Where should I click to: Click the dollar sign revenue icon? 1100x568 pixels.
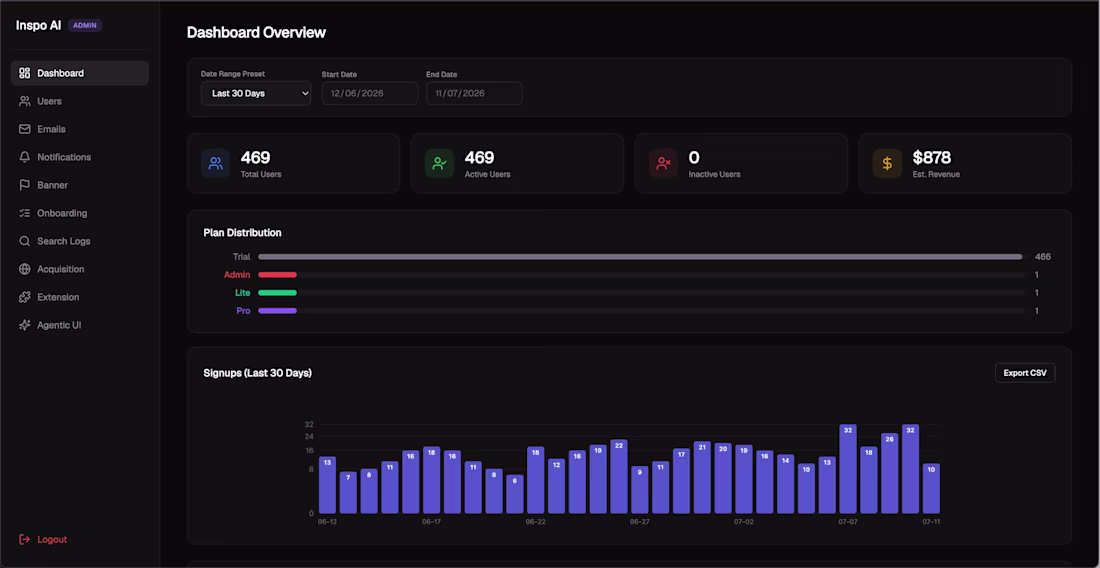(887, 163)
